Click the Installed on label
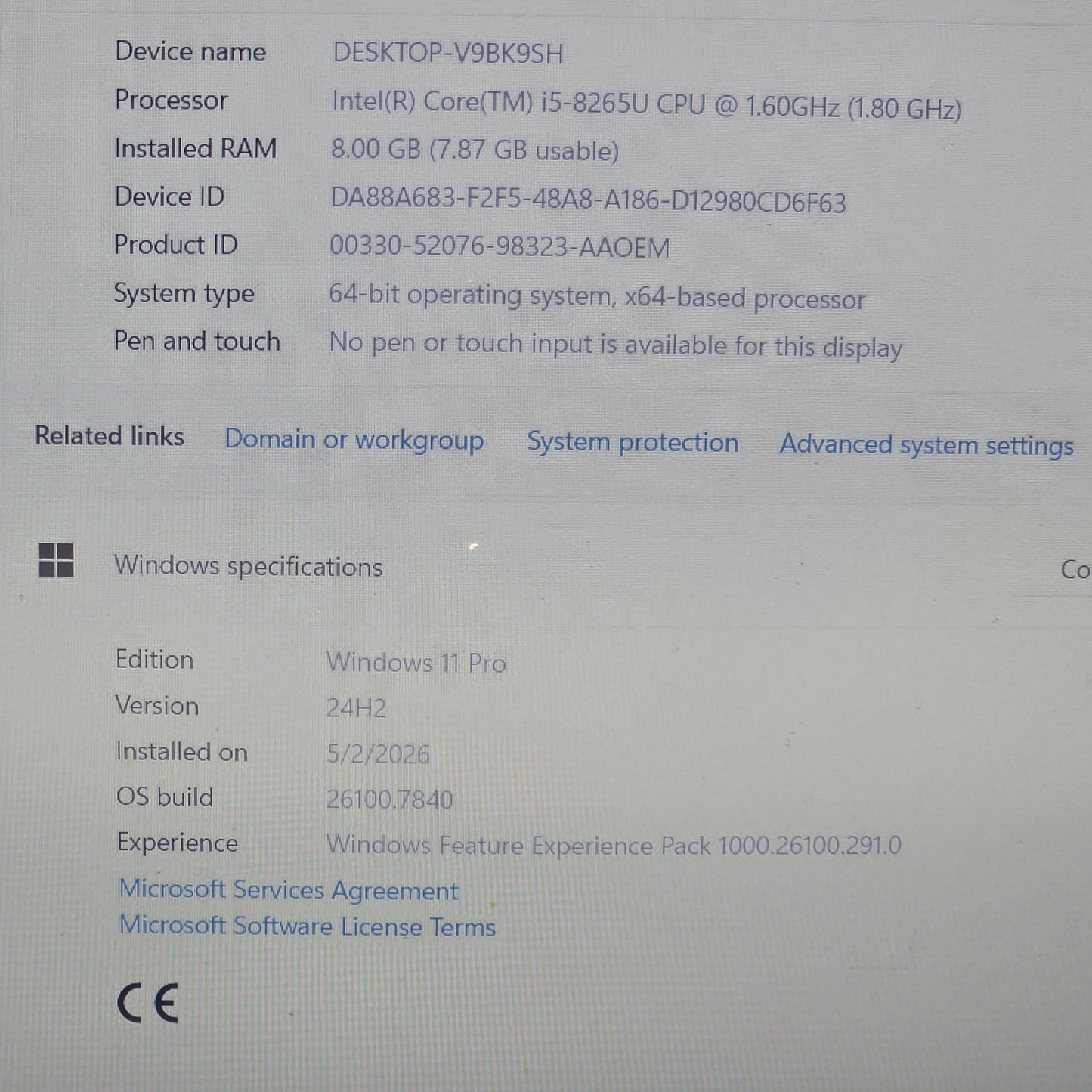 (x=181, y=752)
